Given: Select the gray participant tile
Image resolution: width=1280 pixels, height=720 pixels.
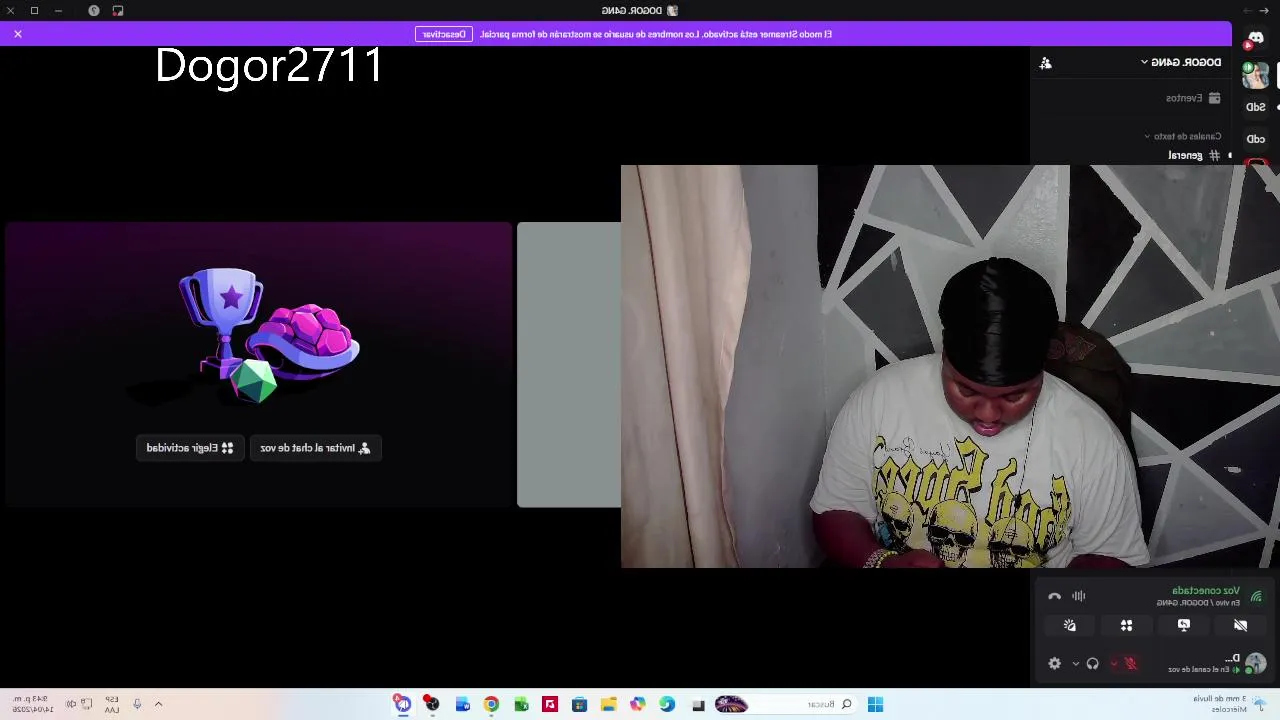Looking at the screenshot, I should 568,365.
